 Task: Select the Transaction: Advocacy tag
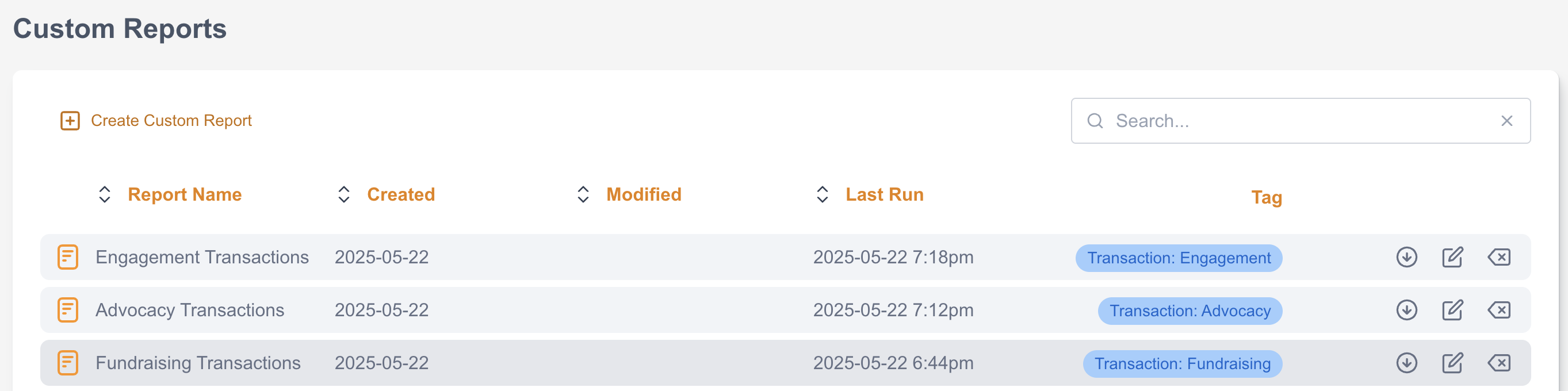(1190, 310)
